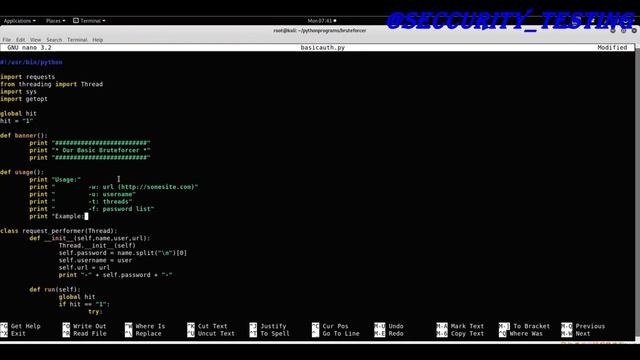640x360 pixels.
Task: Click the 'import getopt' line
Action: [24, 99]
